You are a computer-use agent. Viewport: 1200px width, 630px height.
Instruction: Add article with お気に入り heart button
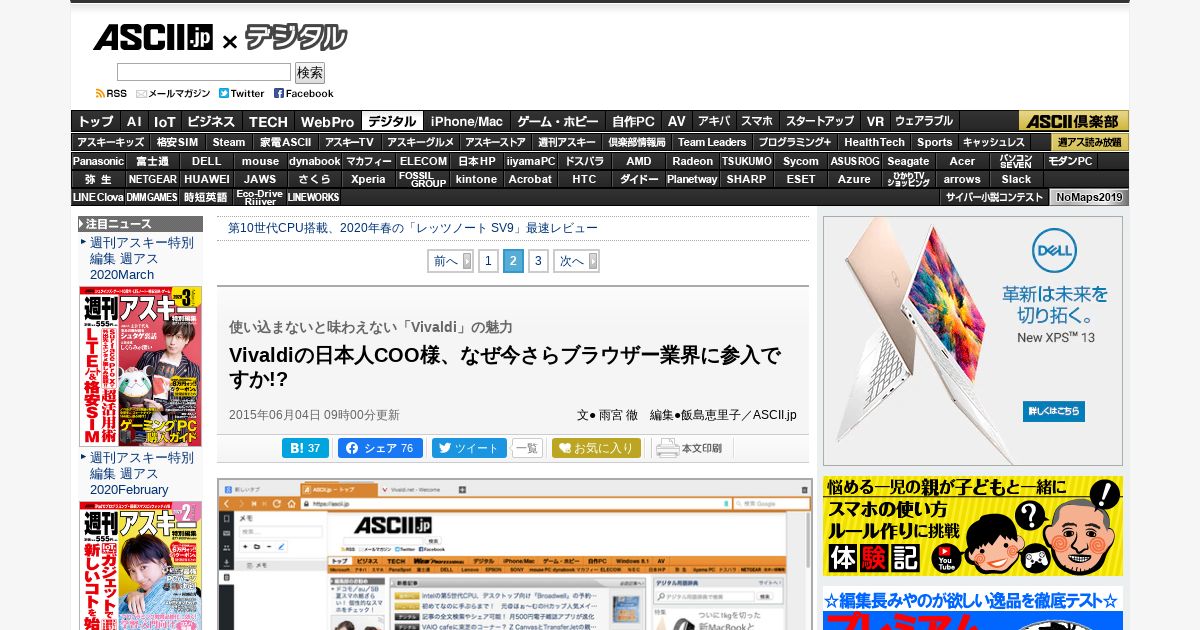(x=596, y=448)
